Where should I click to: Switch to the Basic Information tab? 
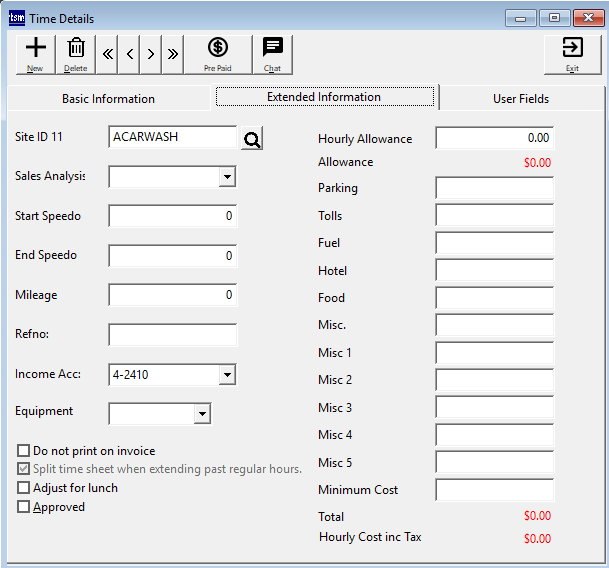tap(108, 99)
